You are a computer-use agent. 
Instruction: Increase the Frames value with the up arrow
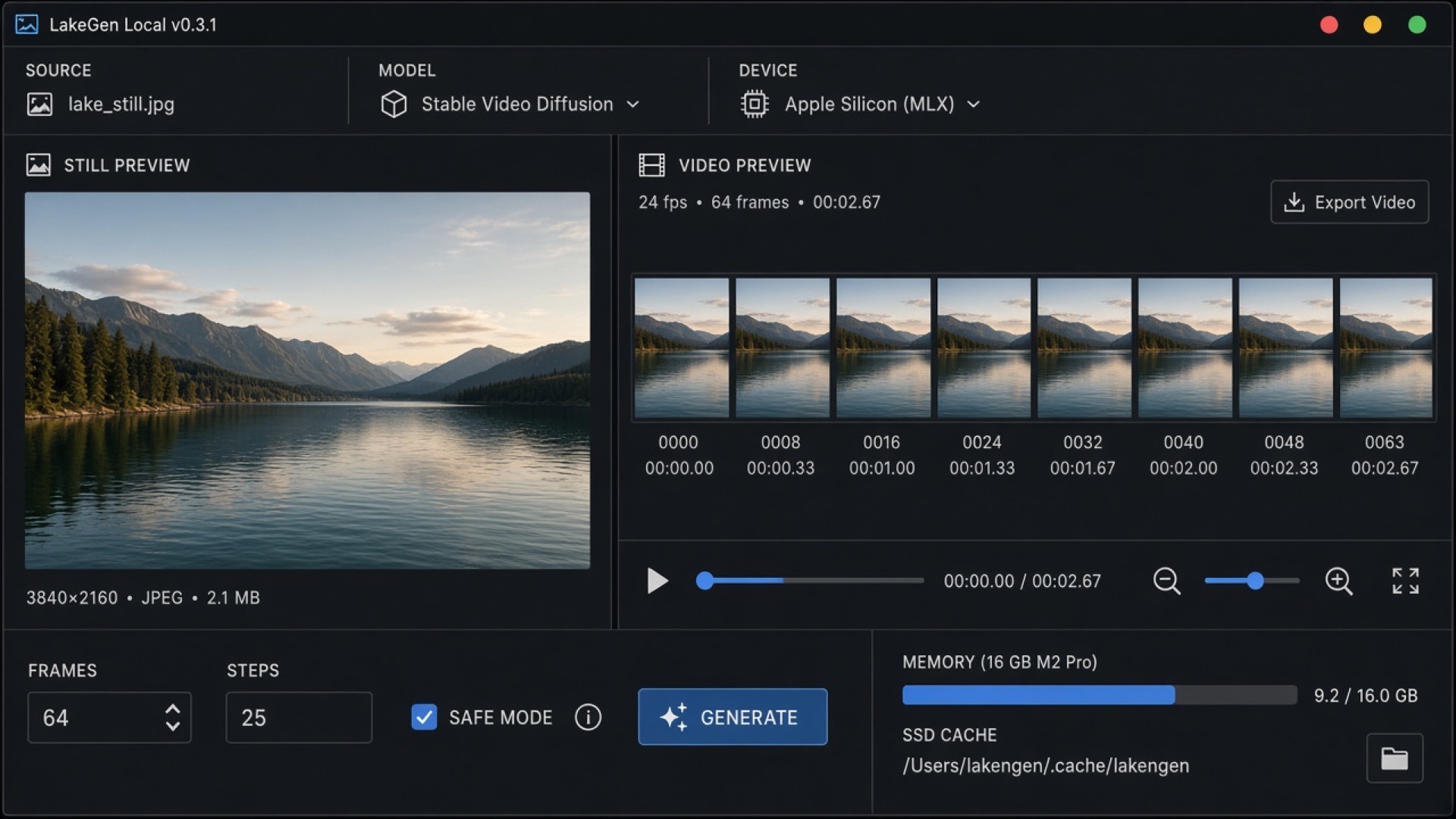(173, 709)
